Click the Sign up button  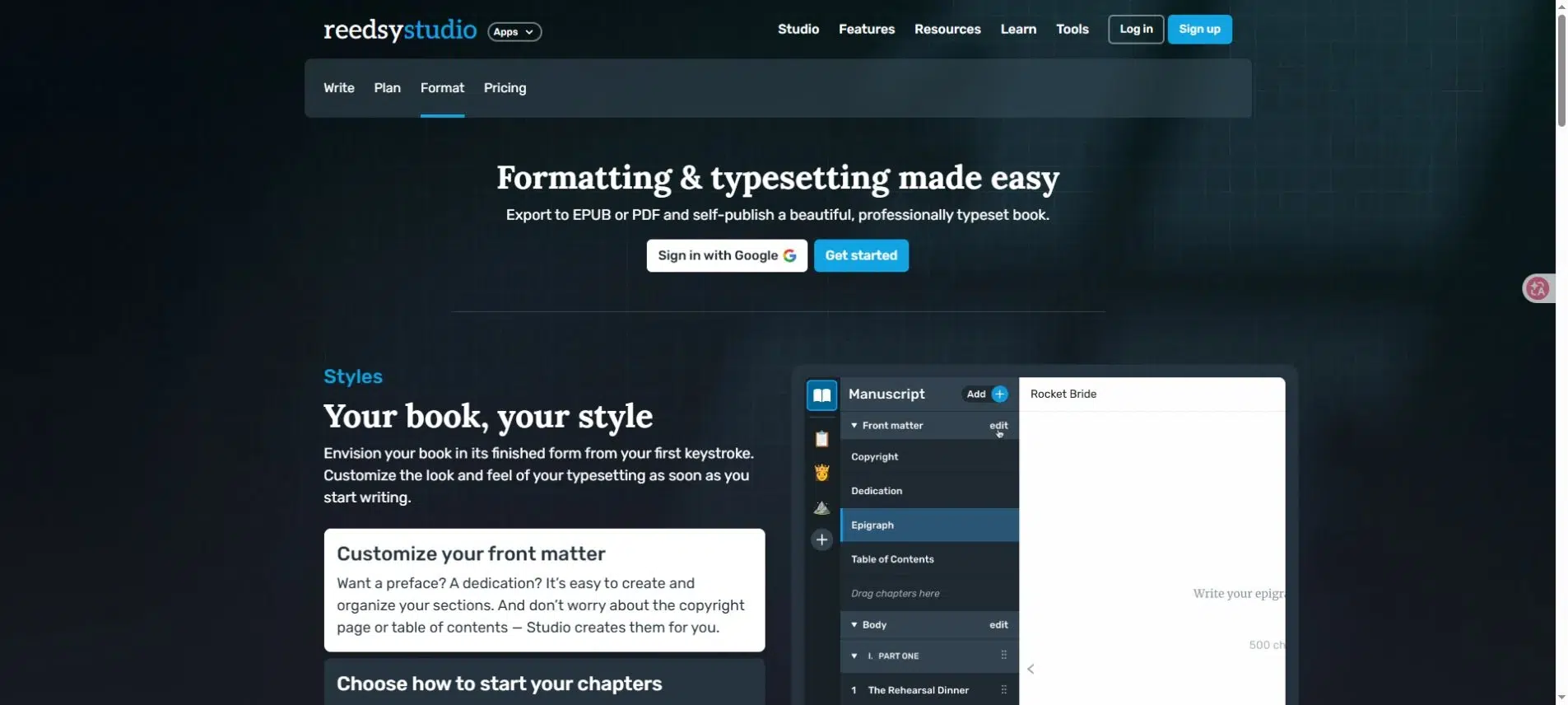pyautogui.click(x=1199, y=29)
